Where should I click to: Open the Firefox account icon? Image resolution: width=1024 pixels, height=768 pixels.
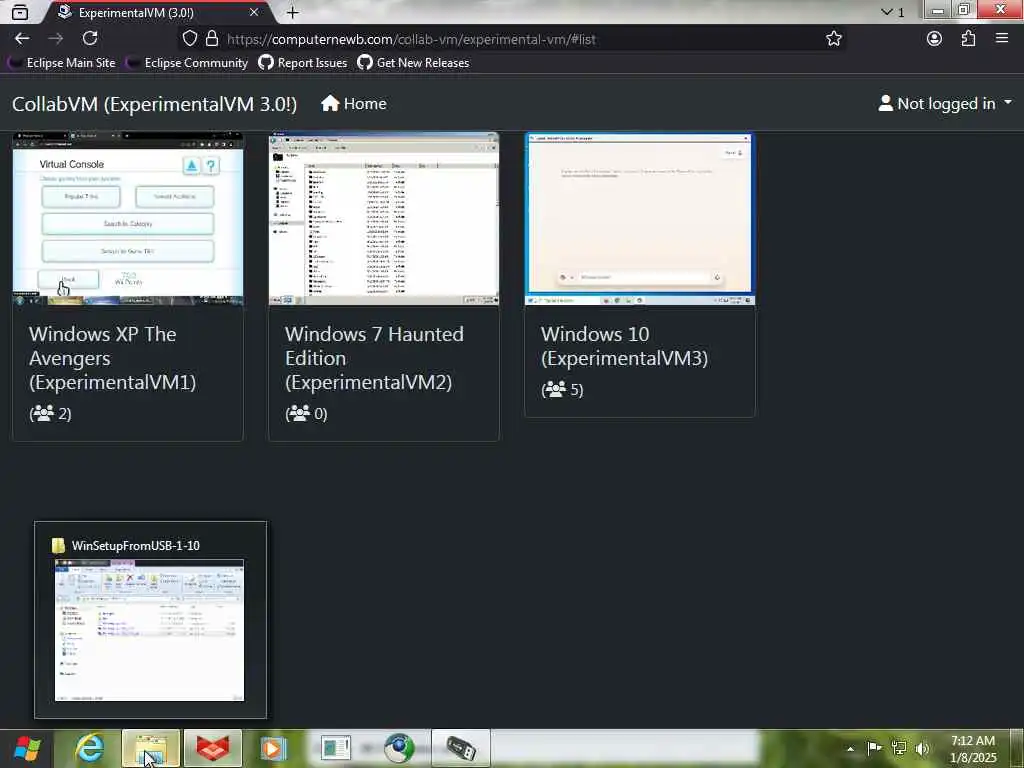tap(935, 39)
